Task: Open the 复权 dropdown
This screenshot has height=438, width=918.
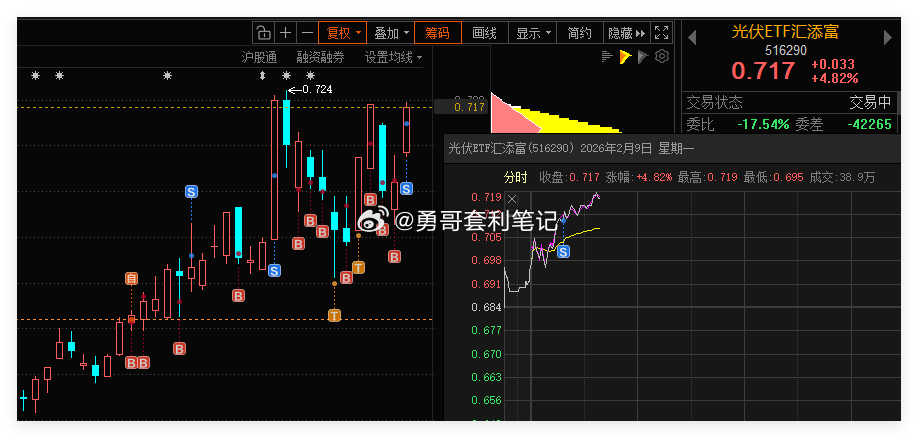Action: pos(342,33)
